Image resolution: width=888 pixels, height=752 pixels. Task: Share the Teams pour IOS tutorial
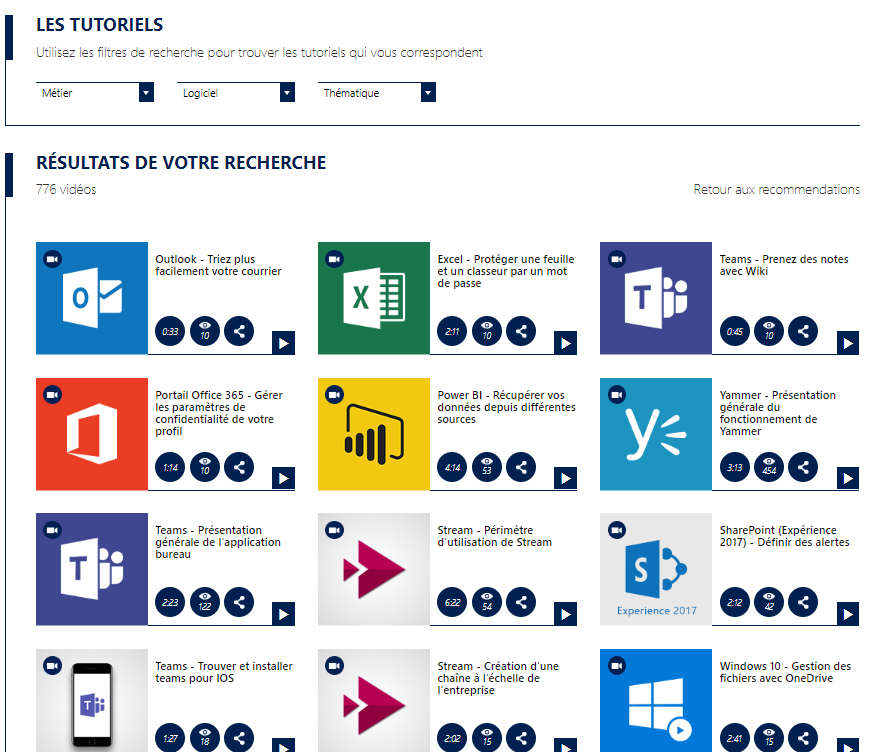click(x=239, y=738)
